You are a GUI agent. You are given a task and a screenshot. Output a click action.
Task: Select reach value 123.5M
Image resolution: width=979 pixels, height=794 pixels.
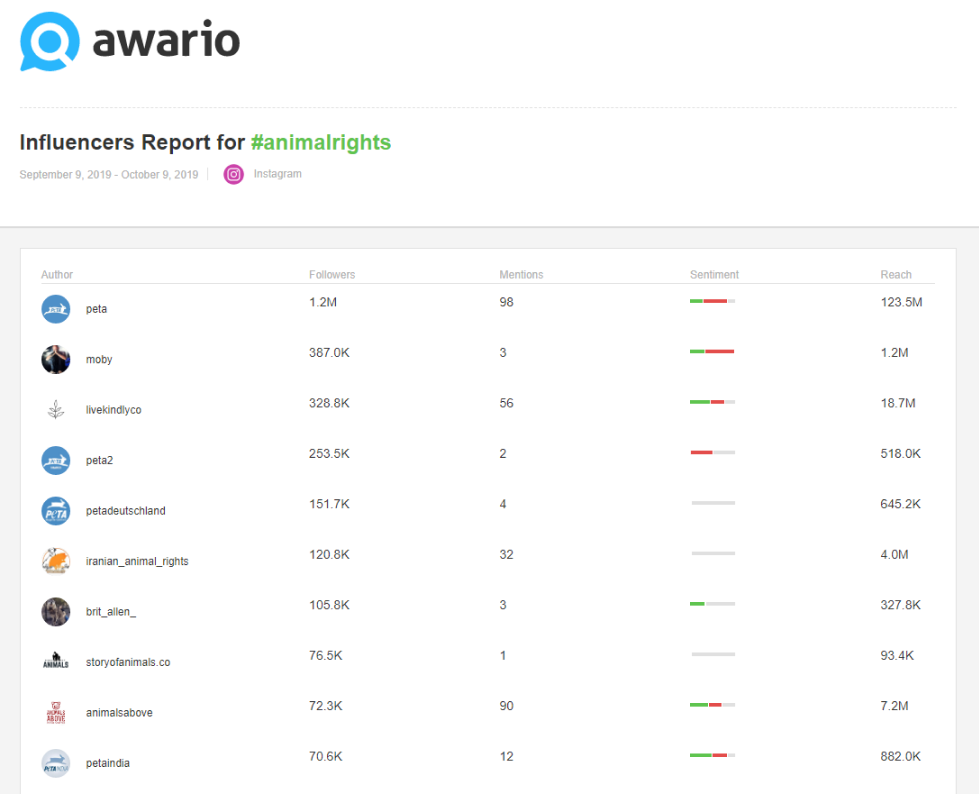pyautogui.click(x=902, y=302)
